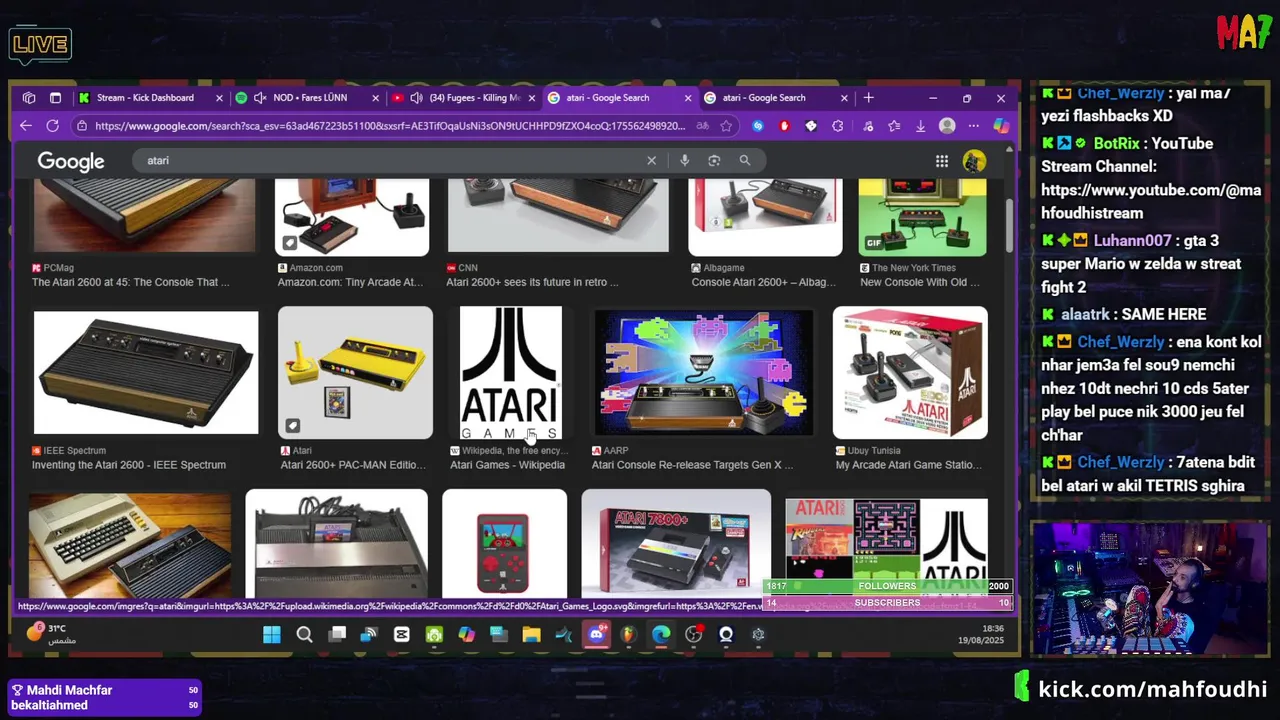Open 'Inventing the Atari 2600 - IEEE Spectrum' link
Screen dimensions: 1280x720
pyautogui.click(x=129, y=465)
